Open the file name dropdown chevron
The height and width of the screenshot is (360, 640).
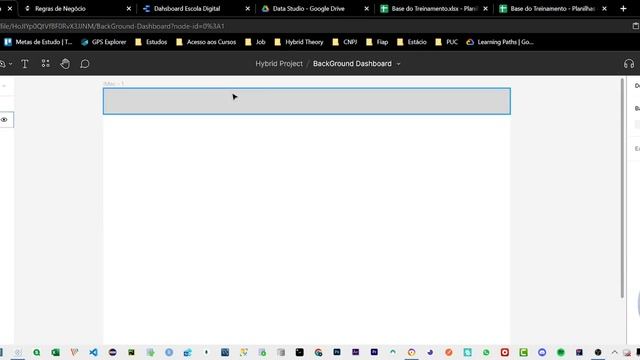(398, 64)
